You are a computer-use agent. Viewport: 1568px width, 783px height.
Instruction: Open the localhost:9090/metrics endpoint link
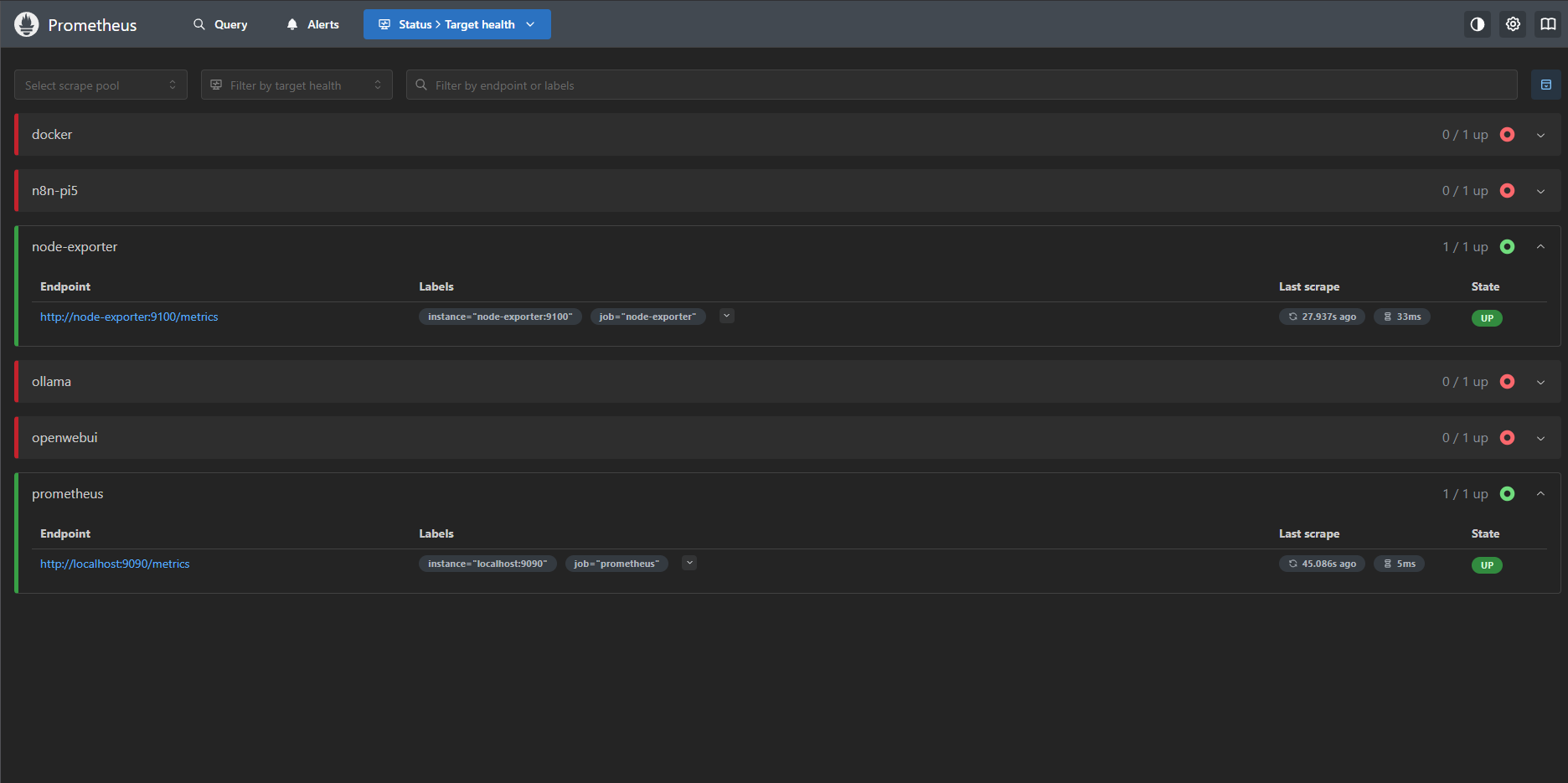(x=115, y=564)
